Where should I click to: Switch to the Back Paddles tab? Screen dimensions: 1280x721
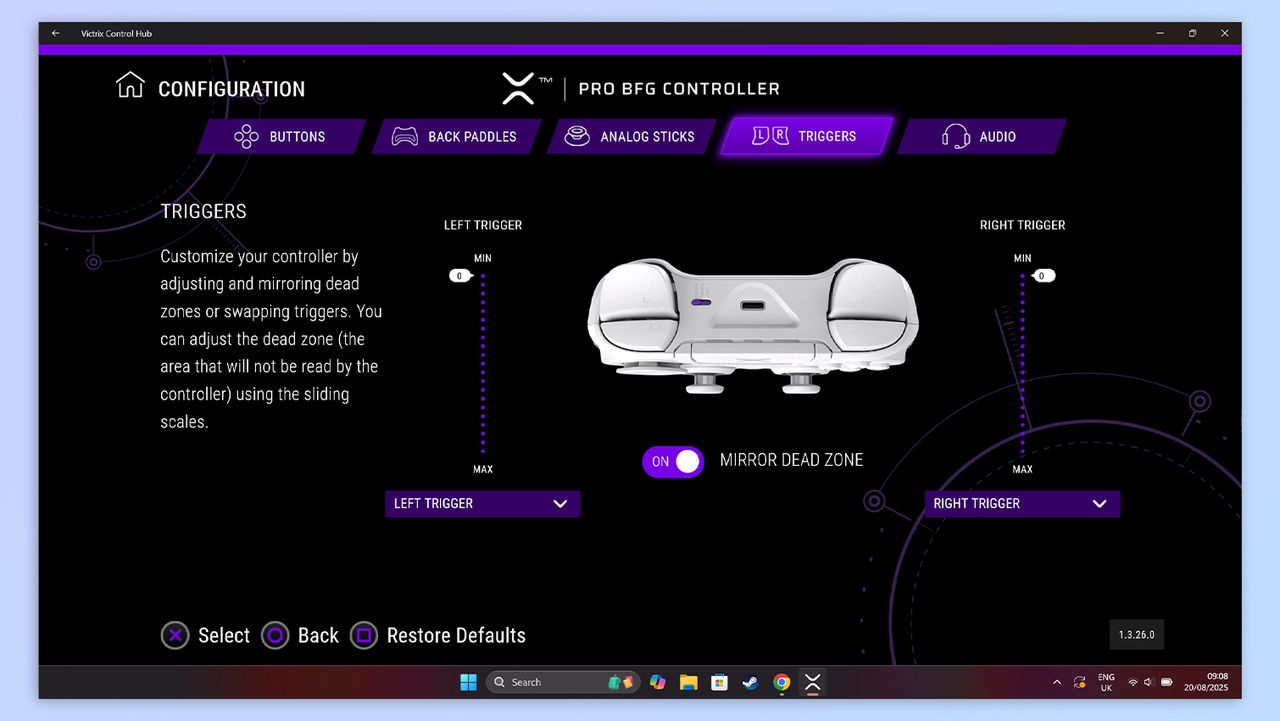coord(457,137)
